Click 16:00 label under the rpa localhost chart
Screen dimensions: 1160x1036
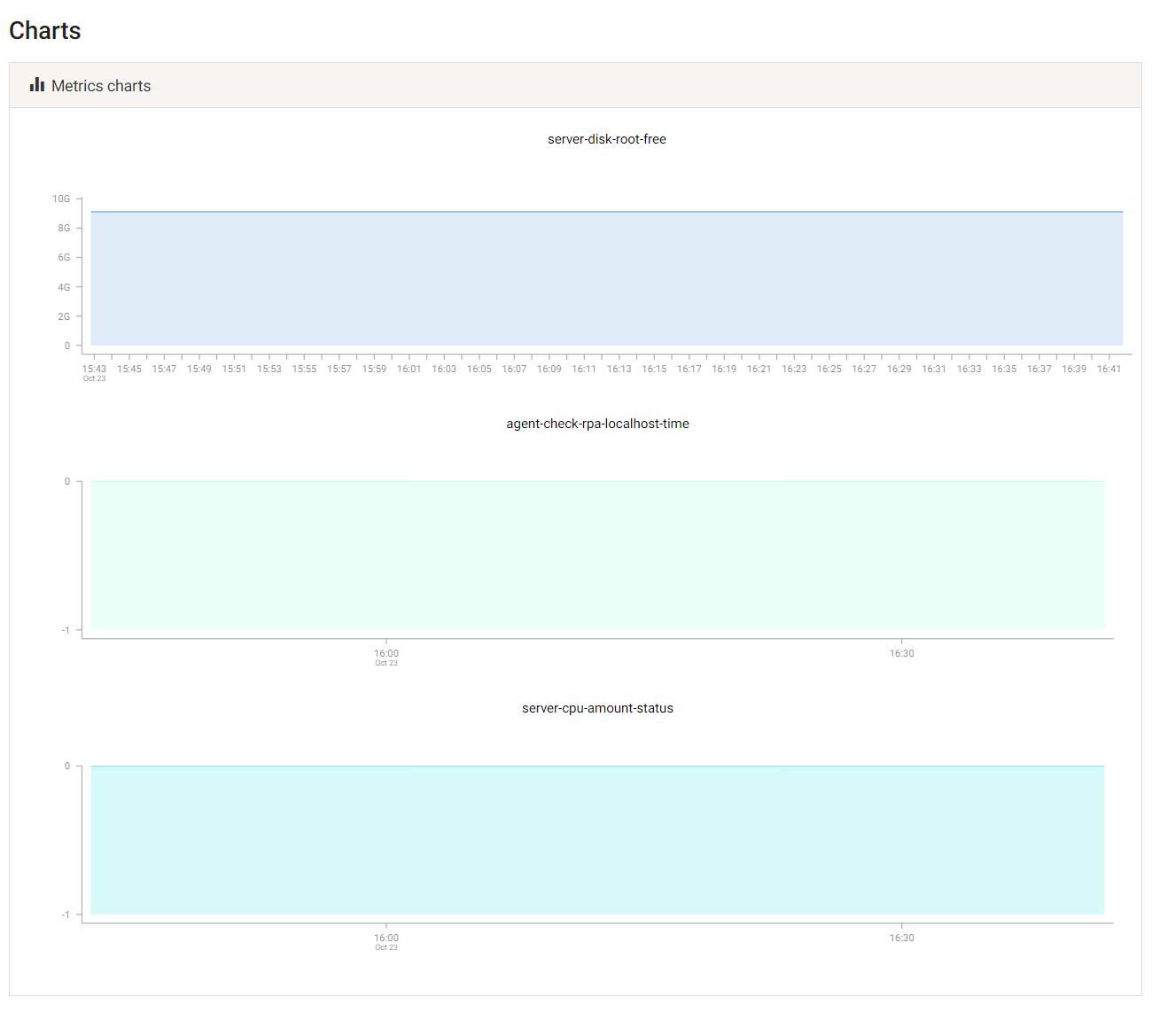coord(386,653)
